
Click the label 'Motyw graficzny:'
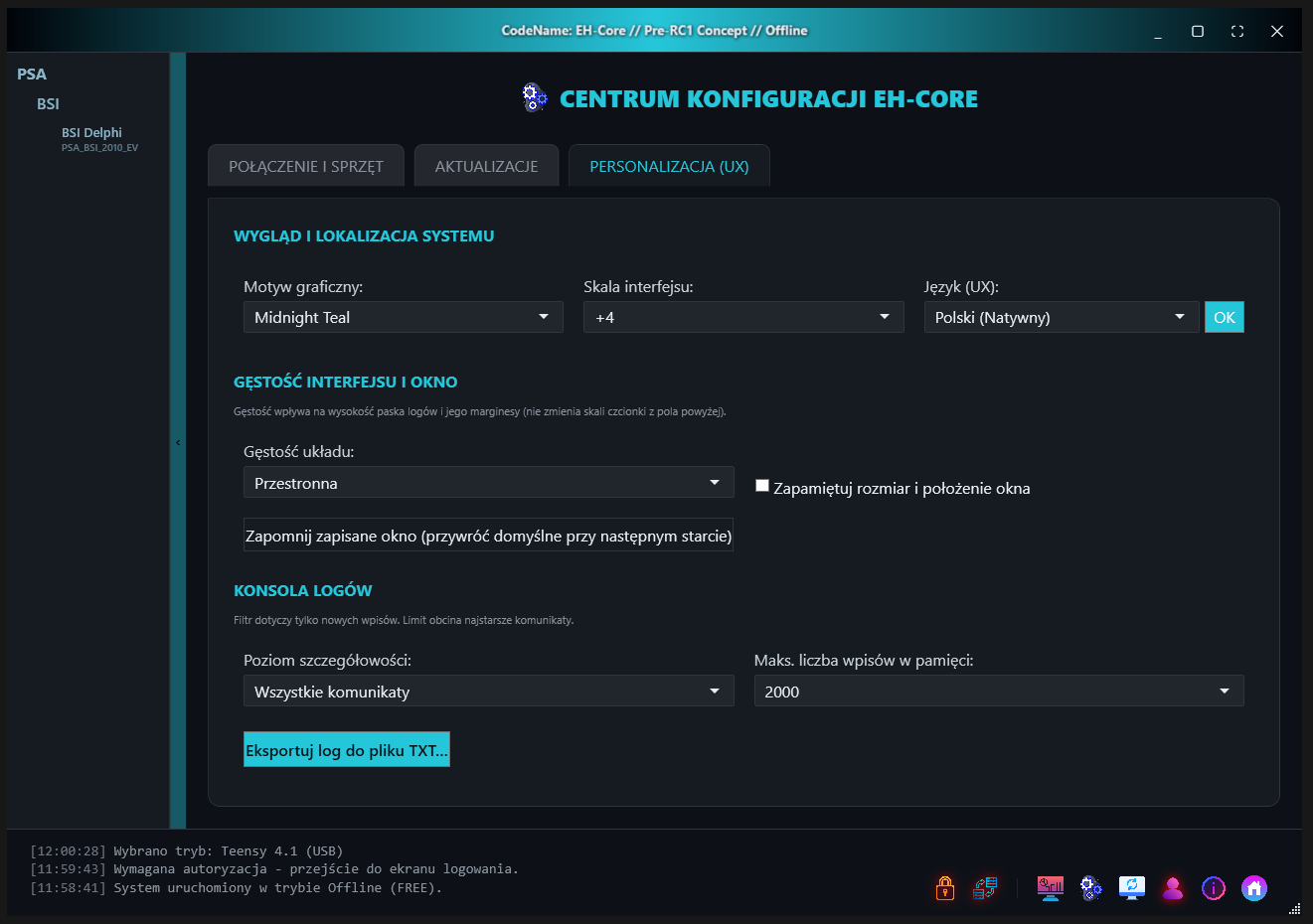(303, 286)
